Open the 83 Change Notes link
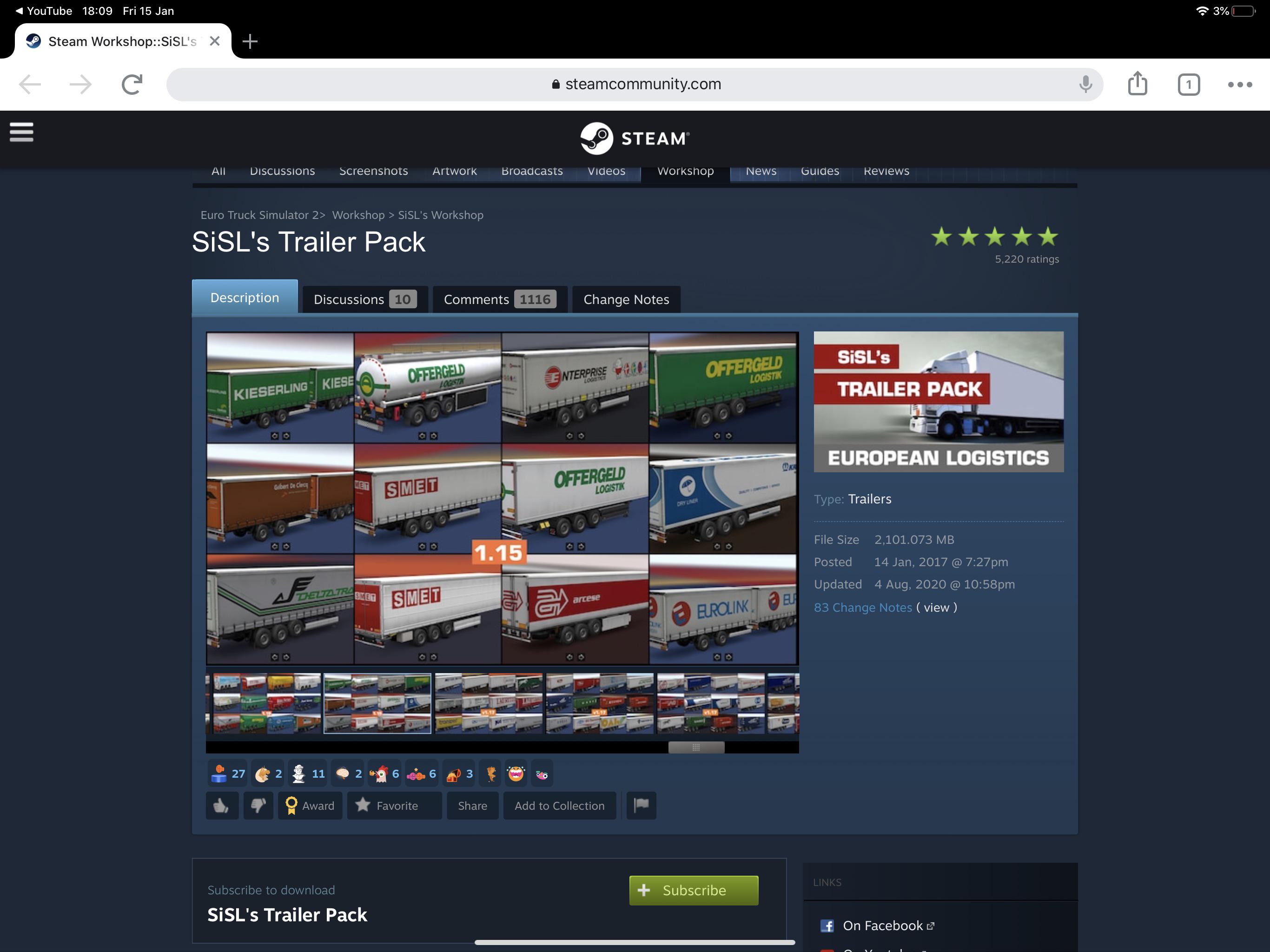 [862, 607]
